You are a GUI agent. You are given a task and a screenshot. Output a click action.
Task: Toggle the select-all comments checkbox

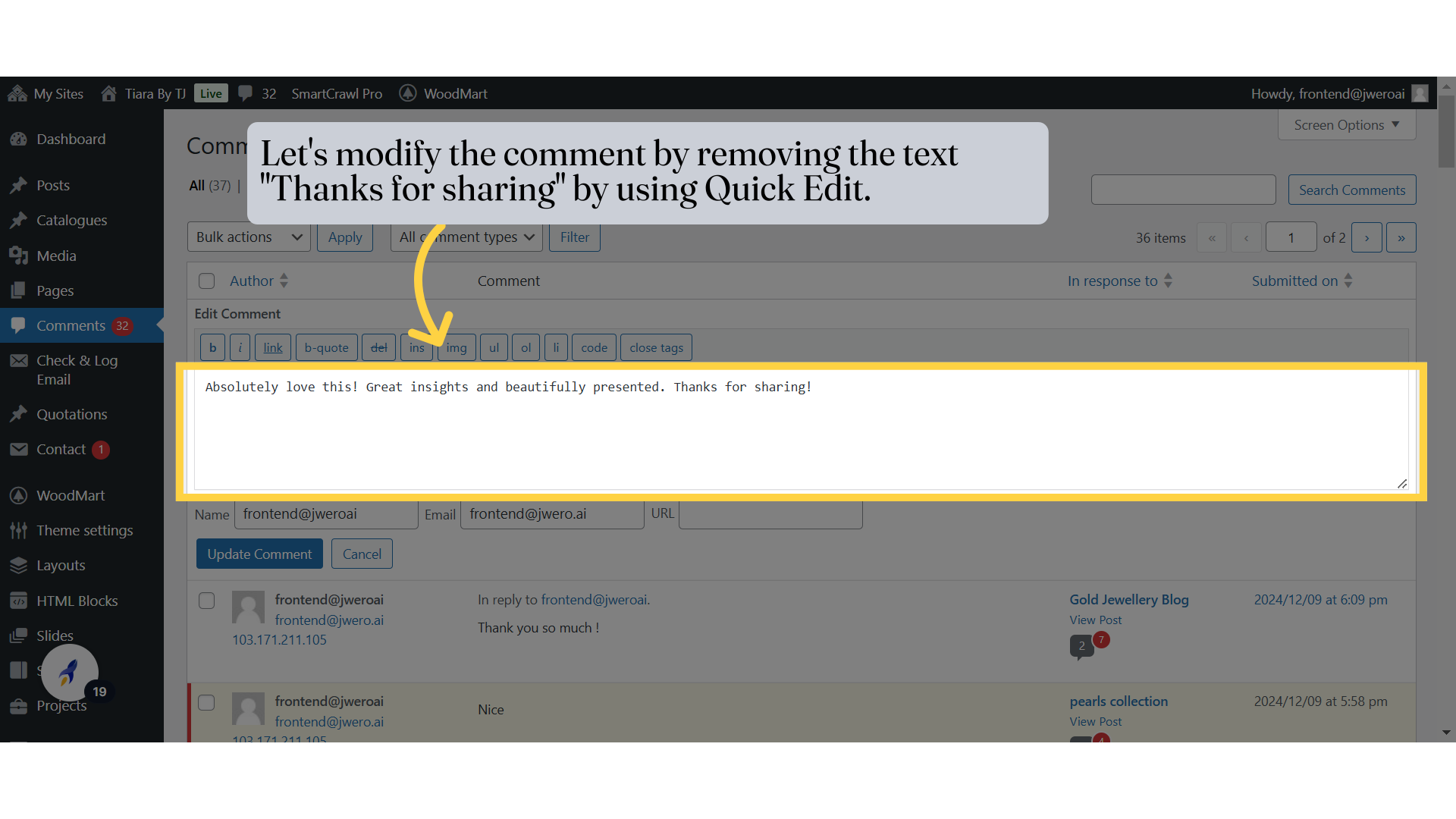point(206,281)
